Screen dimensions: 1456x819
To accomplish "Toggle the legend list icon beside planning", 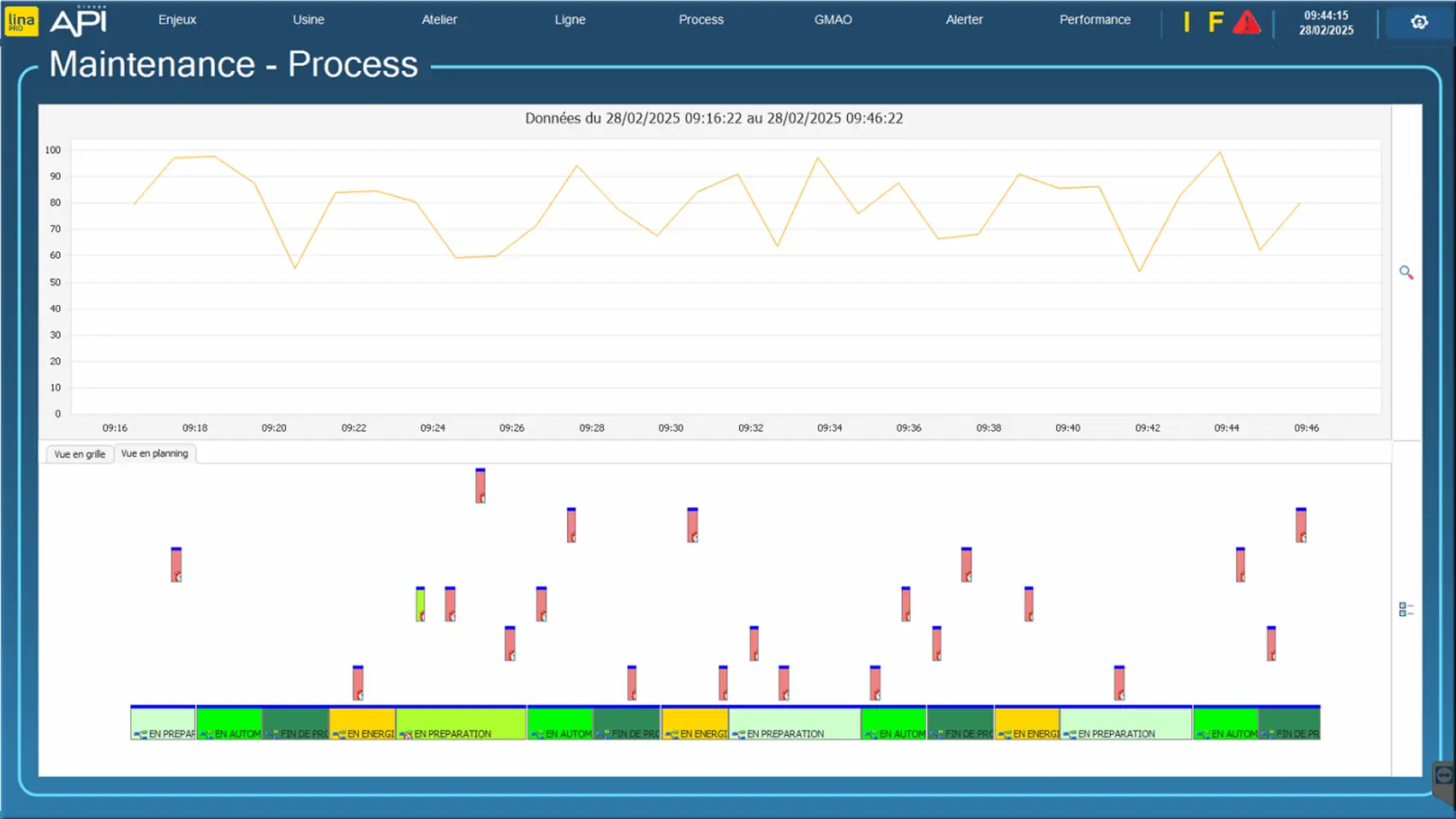I will tap(1405, 609).
